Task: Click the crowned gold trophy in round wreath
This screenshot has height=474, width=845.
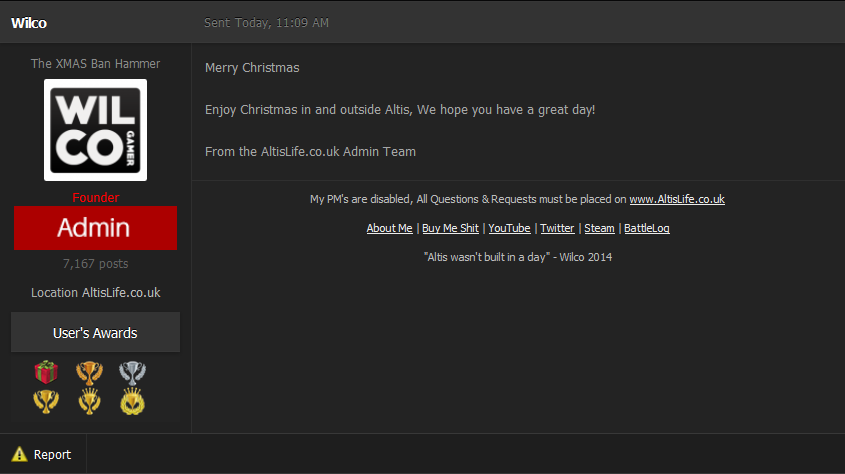Action: tap(132, 402)
